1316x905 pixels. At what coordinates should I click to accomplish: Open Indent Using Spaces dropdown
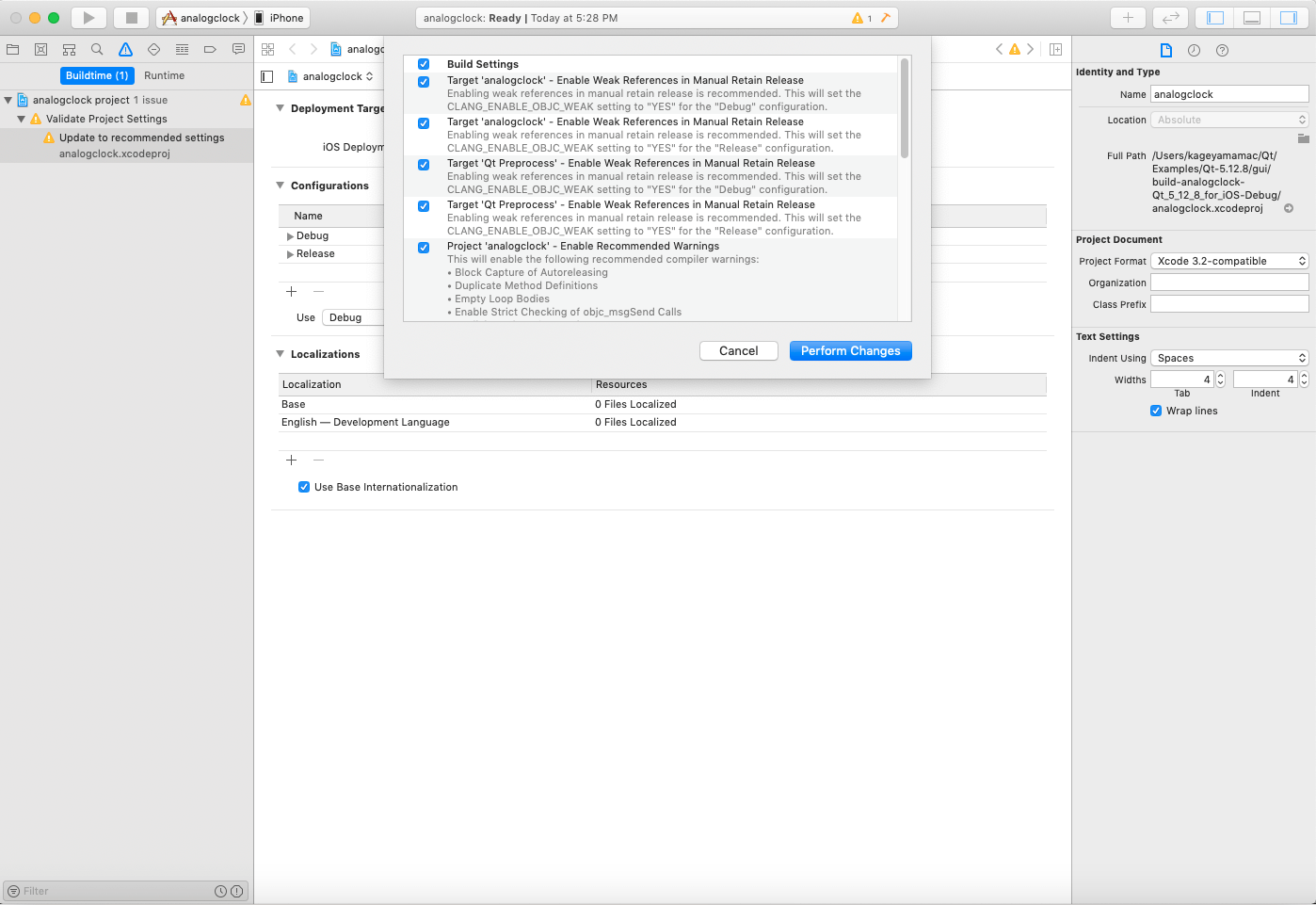pos(1229,358)
